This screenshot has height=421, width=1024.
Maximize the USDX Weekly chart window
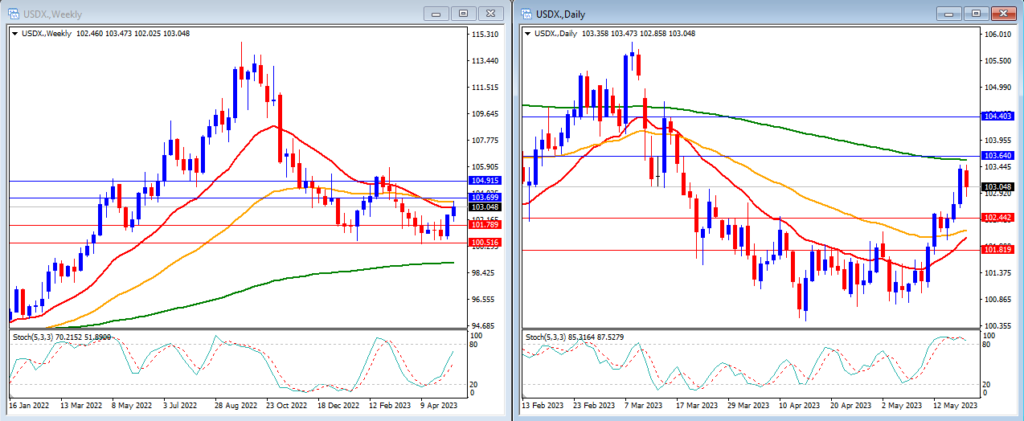click(462, 14)
